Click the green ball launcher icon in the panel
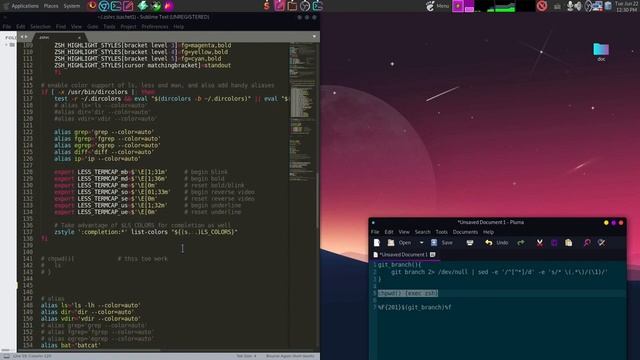This screenshot has width=640, height=360. point(156,6)
